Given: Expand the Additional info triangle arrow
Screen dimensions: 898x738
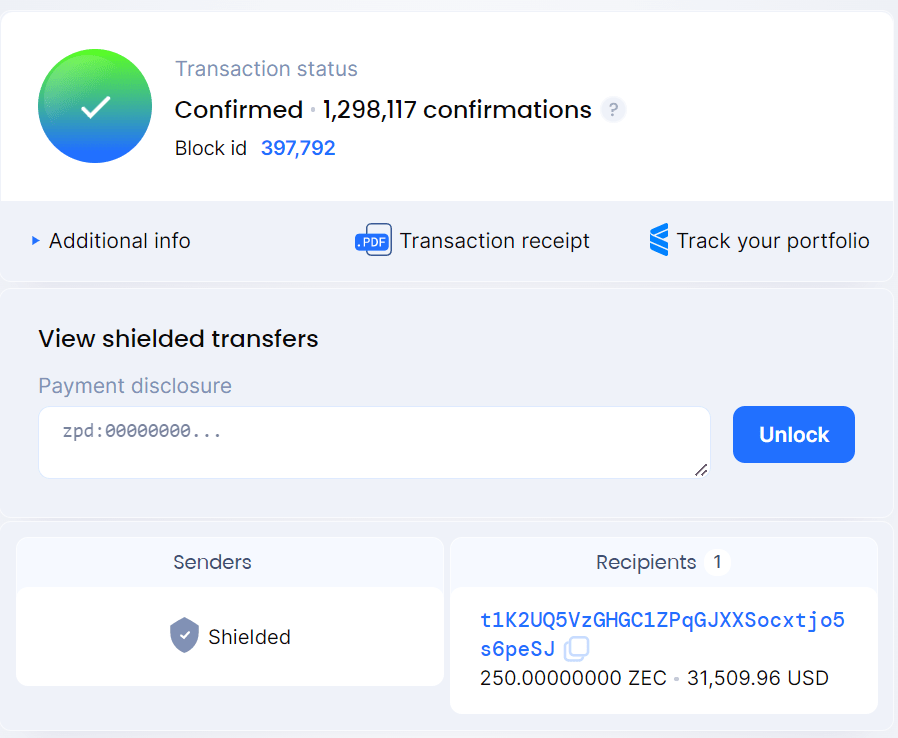Looking at the screenshot, I should 36,241.
